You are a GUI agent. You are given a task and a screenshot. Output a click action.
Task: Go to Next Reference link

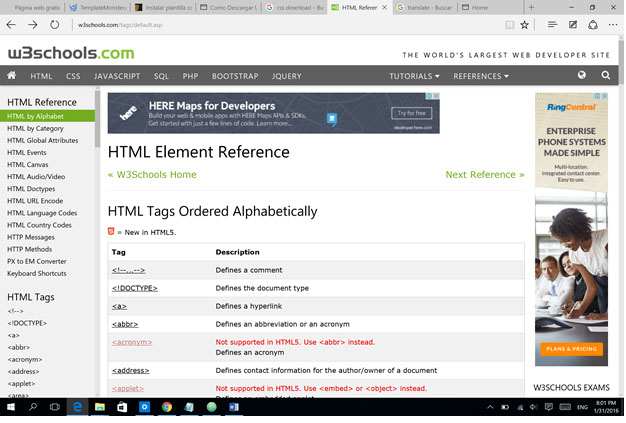tap(485, 174)
